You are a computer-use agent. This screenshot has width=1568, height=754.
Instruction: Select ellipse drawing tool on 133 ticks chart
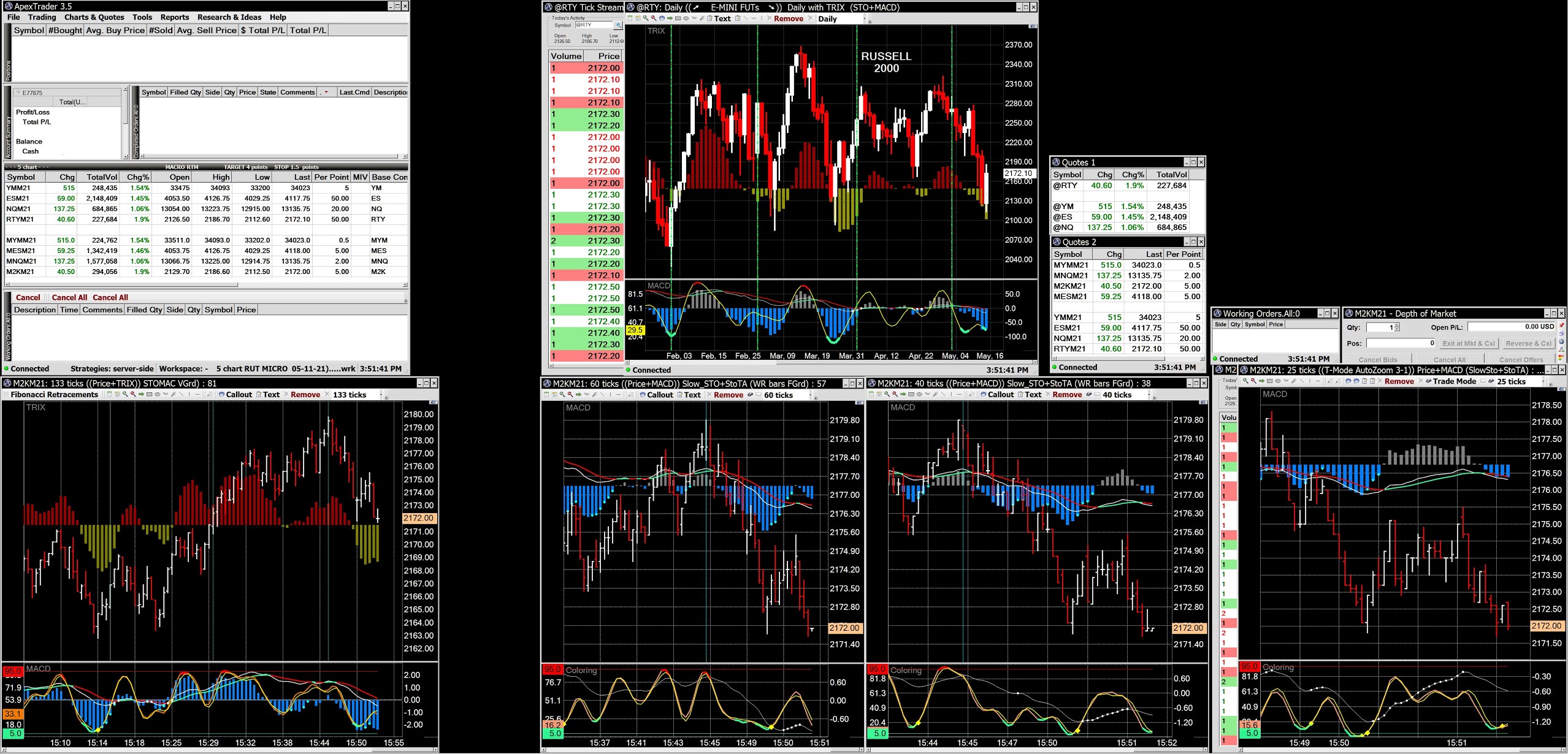(157, 394)
